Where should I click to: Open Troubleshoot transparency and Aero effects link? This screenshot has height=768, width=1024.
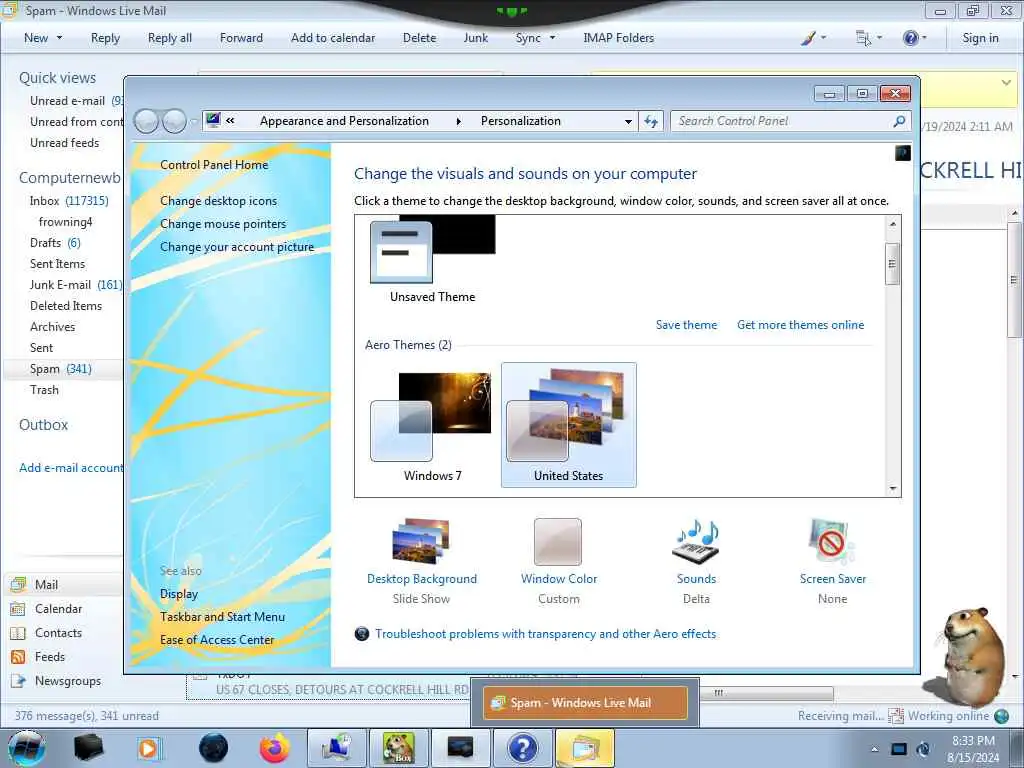click(x=545, y=633)
